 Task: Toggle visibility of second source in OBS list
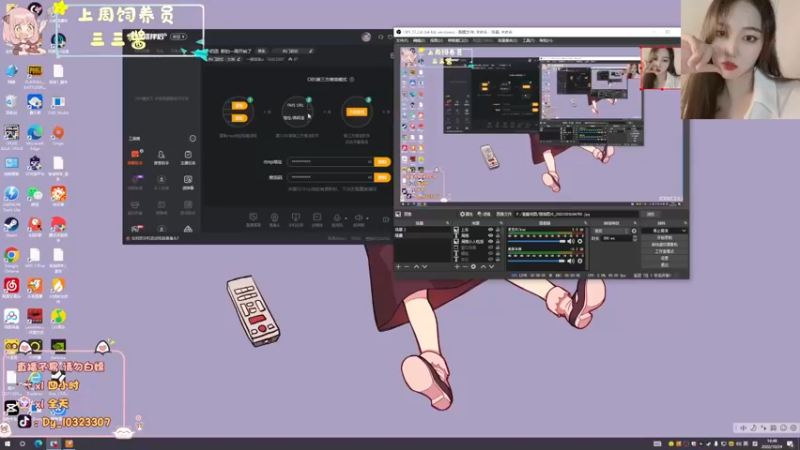(x=491, y=235)
